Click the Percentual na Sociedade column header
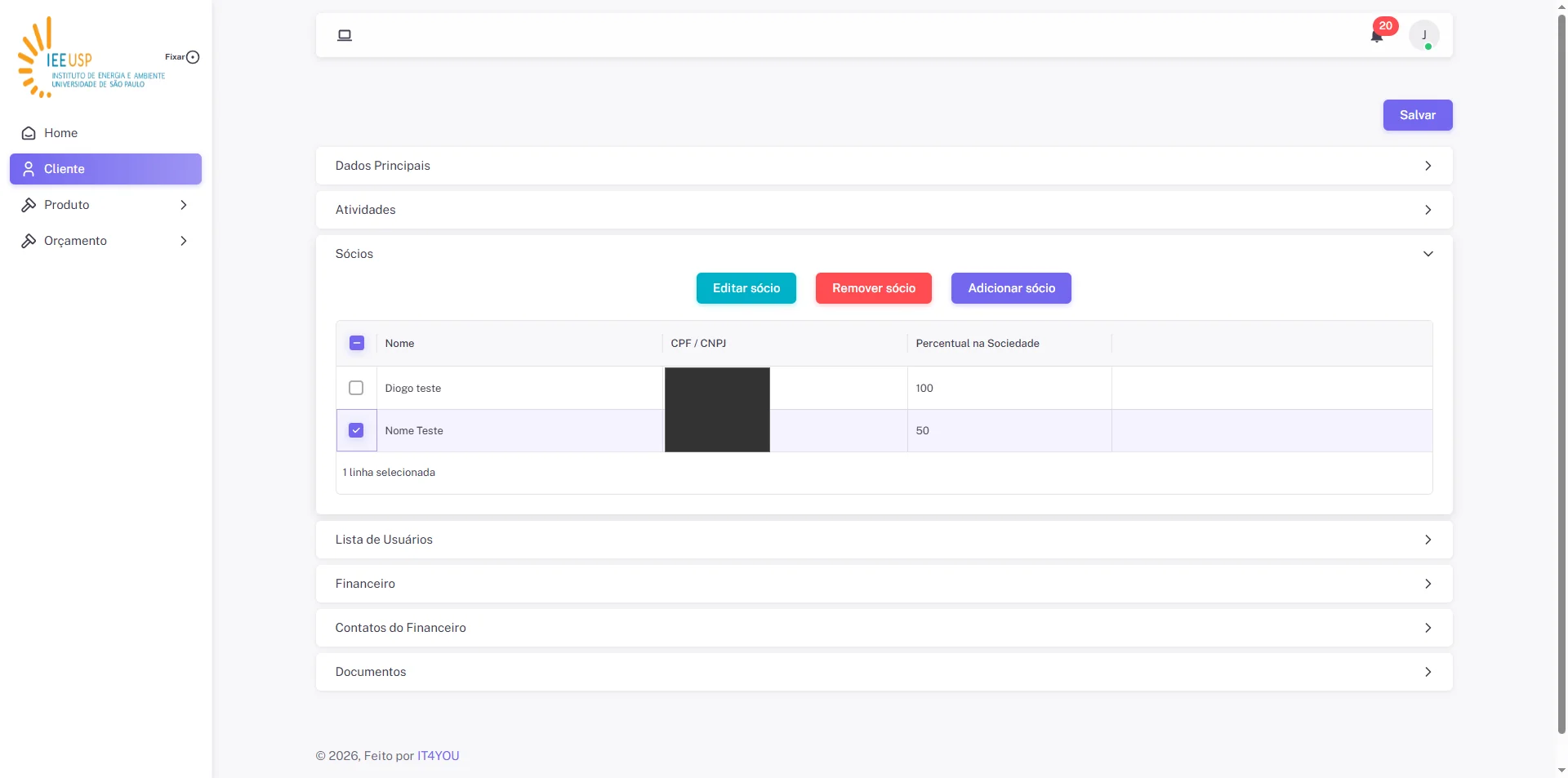 [1009, 343]
